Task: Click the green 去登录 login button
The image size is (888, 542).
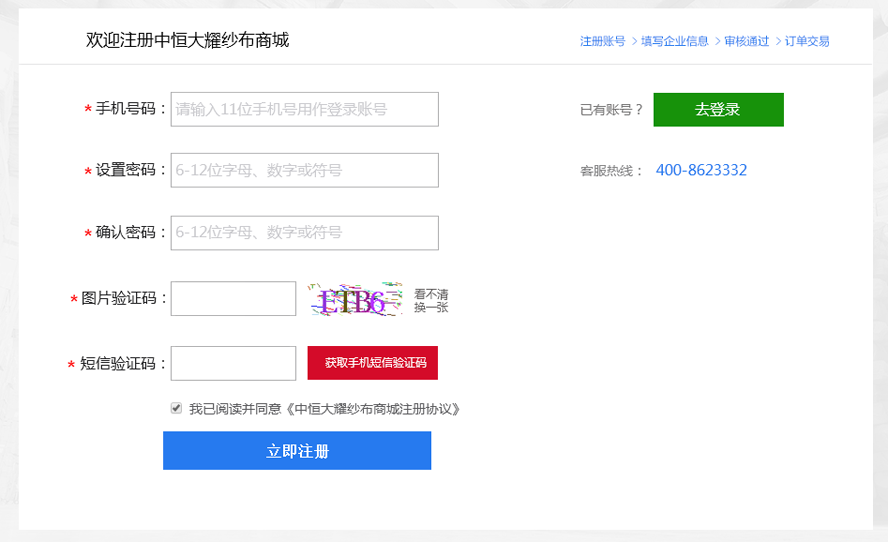Action: 718,109
